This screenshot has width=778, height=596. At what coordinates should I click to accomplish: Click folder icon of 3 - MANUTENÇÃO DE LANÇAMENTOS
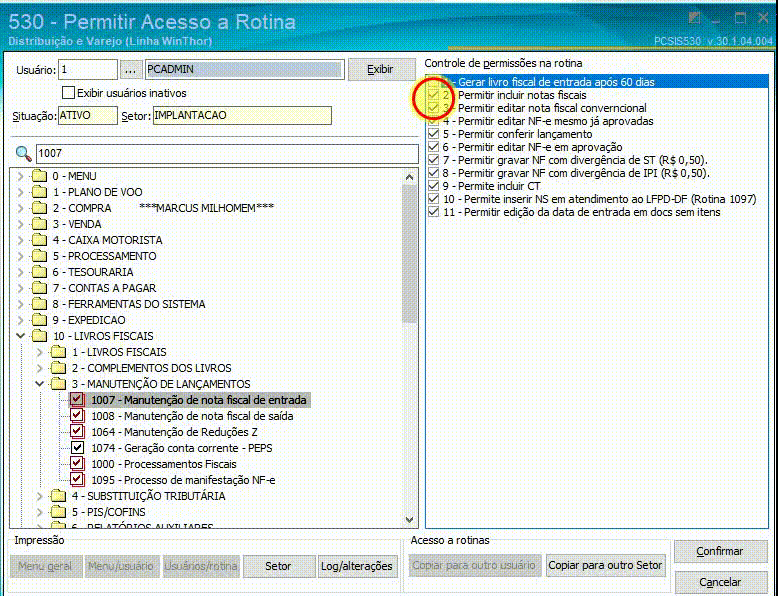(x=59, y=384)
